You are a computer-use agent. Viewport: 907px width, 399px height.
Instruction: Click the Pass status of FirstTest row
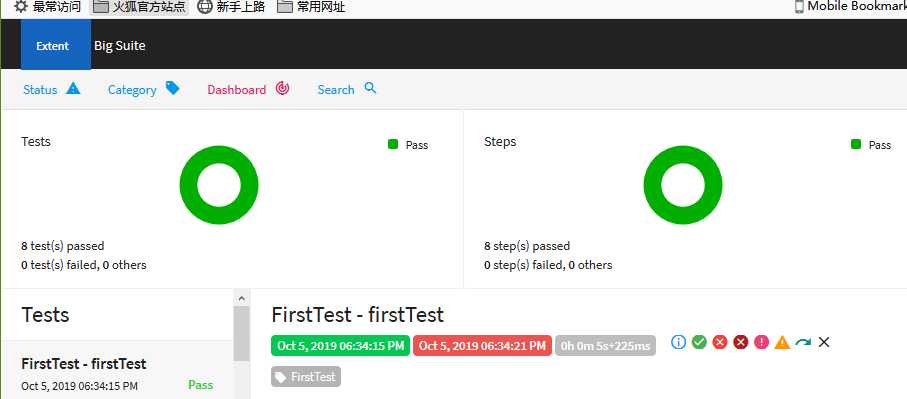click(201, 385)
